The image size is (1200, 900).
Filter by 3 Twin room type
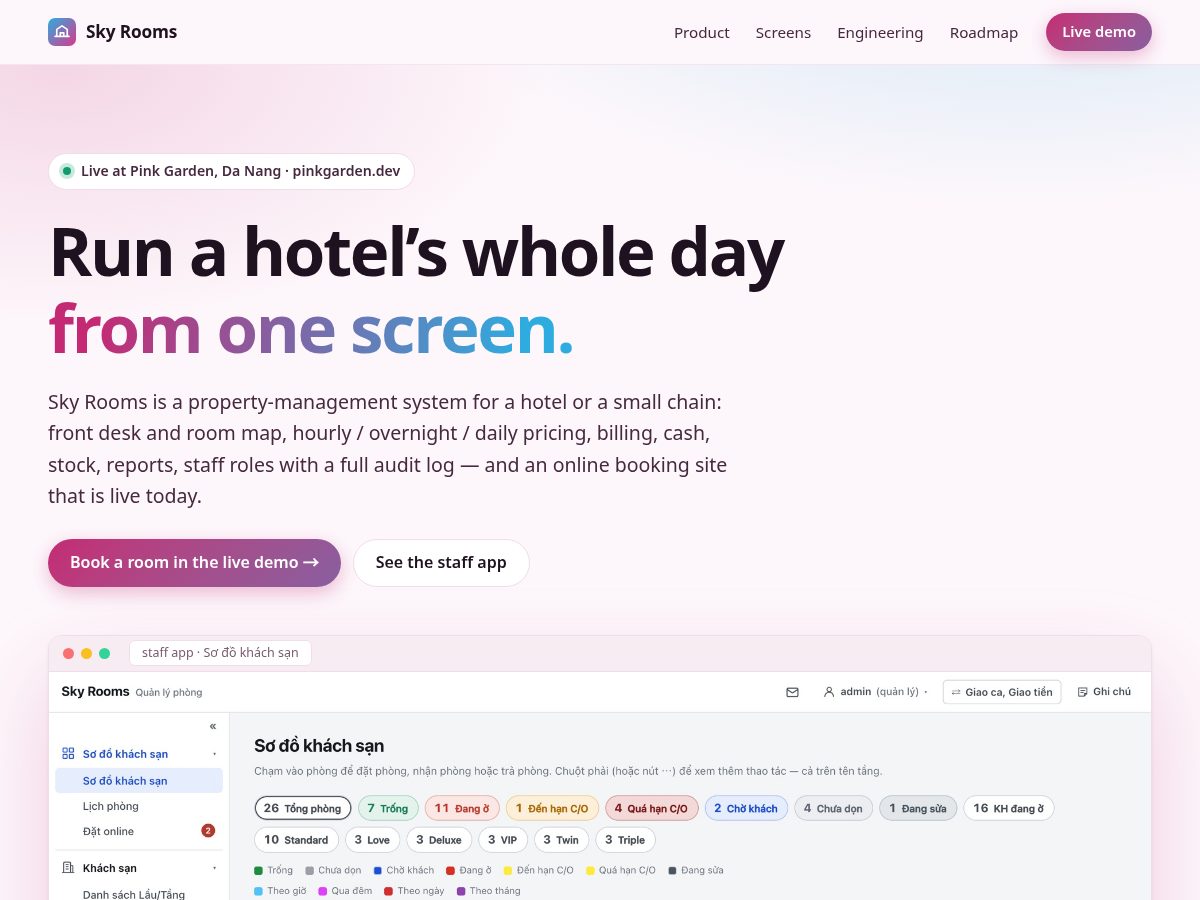tap(561, 840)
